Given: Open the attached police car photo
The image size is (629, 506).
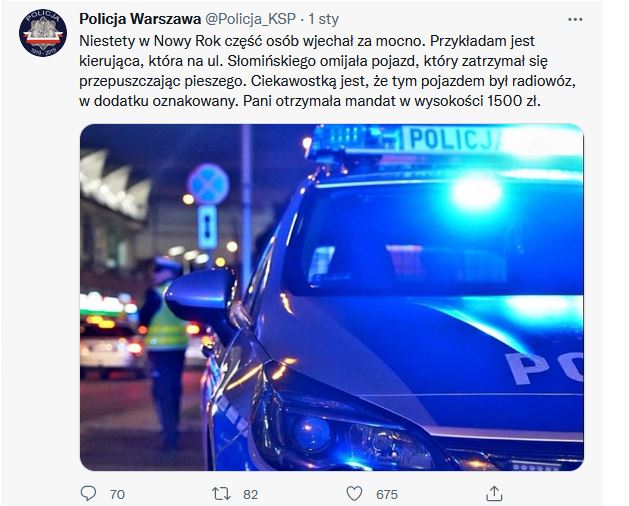Looking at the screenshot, I should pos(332,297).
